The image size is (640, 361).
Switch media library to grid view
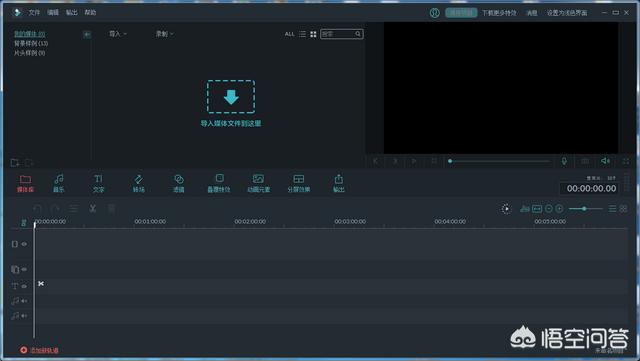[x=313, y=34]
